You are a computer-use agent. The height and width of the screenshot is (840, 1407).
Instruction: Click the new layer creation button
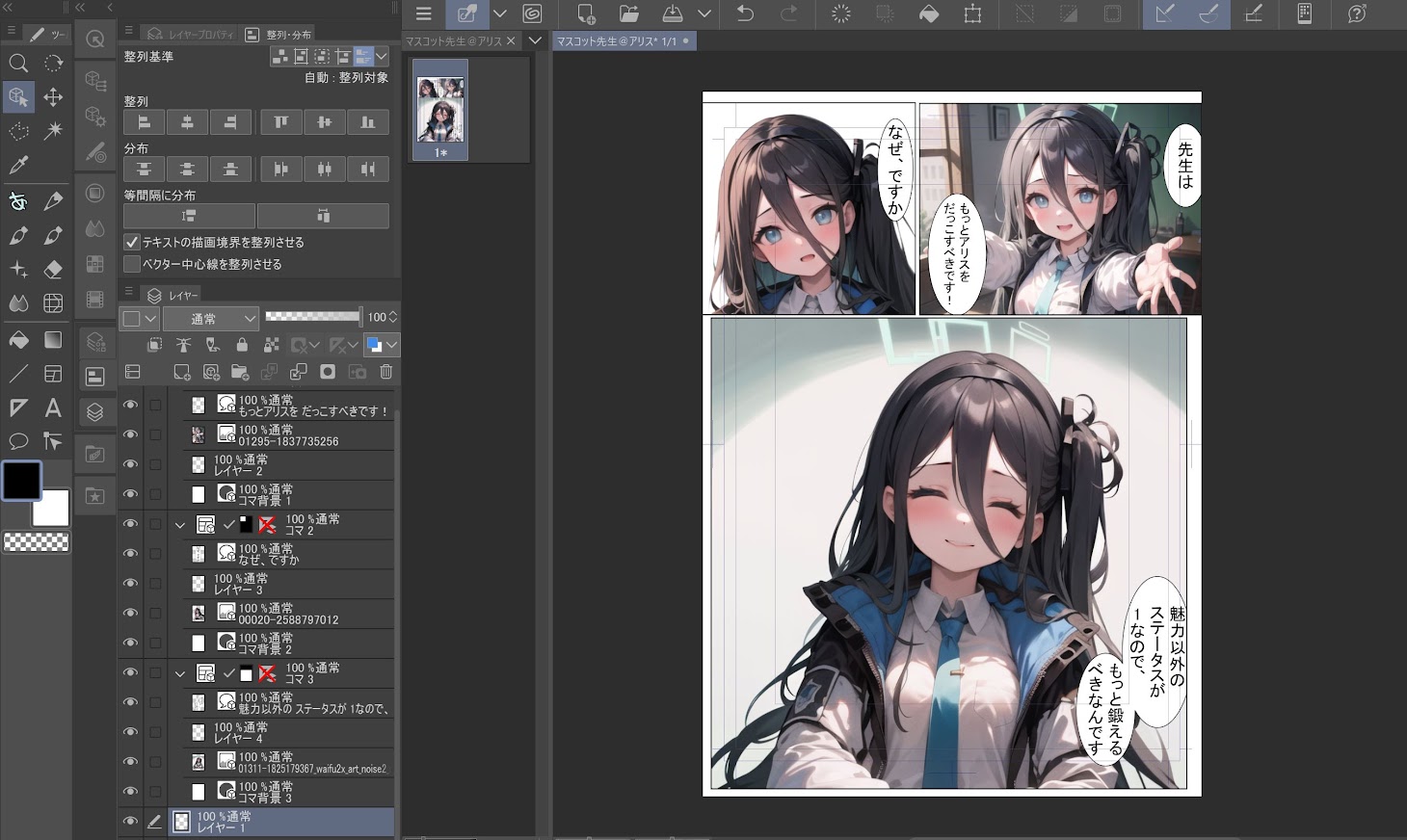click(181, 372)
